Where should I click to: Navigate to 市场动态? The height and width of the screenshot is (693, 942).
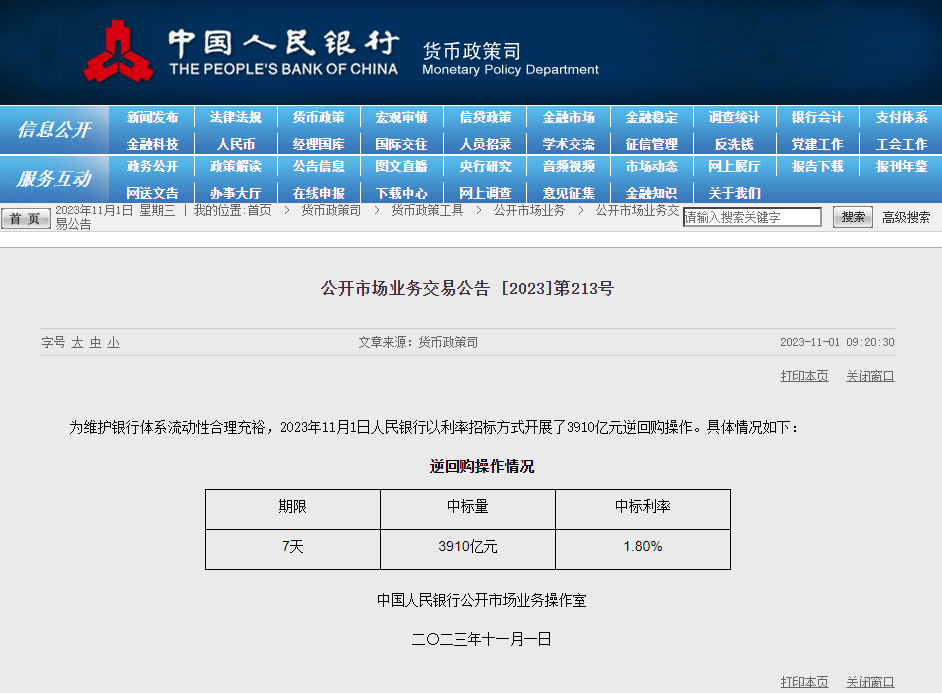651,166
